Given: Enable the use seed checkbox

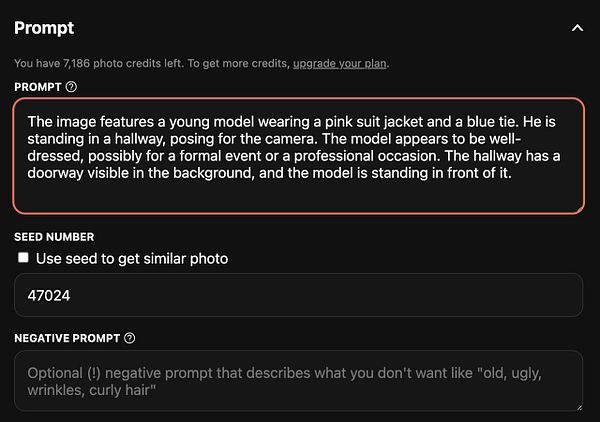Looking at the screenshot, I should 23,258.
